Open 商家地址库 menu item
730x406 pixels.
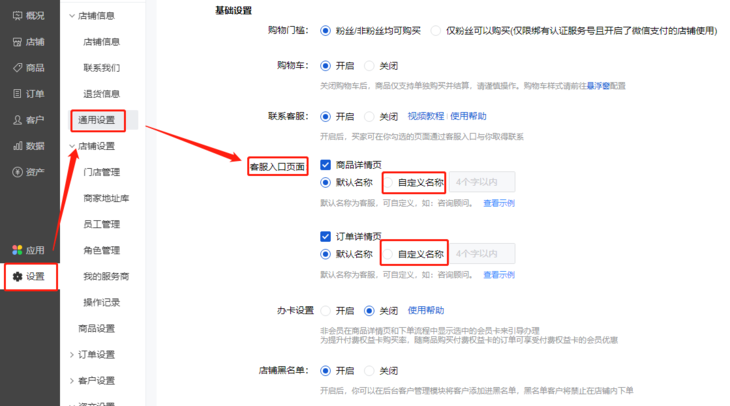(x=106, y=198)
